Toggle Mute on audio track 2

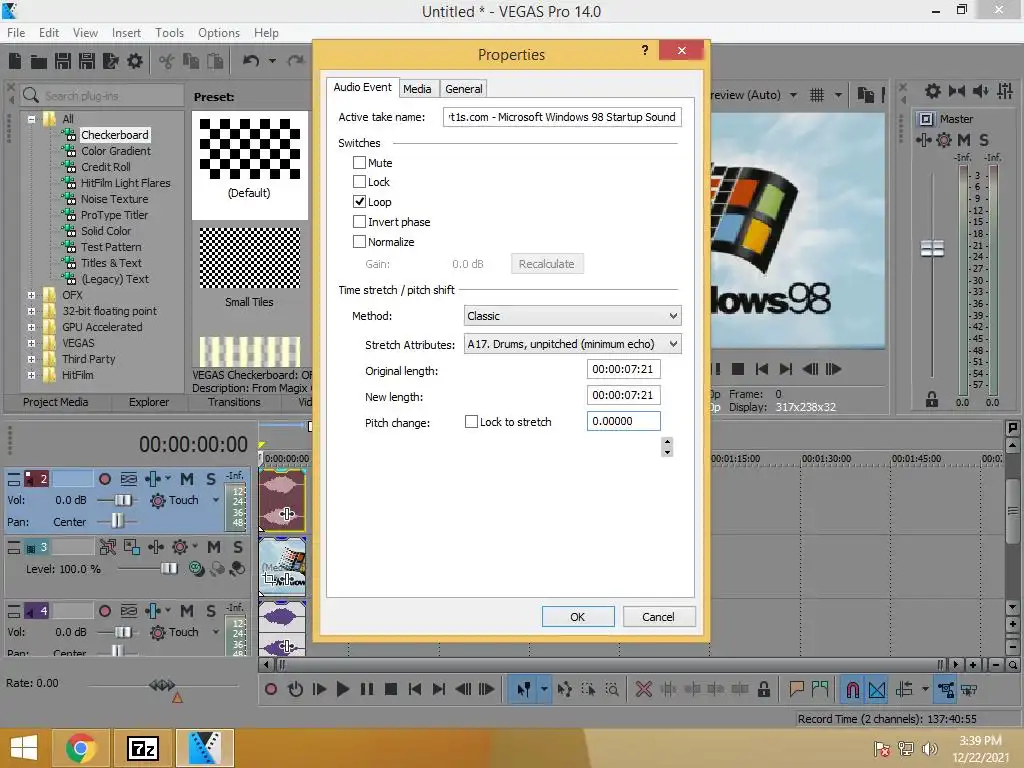187,479
